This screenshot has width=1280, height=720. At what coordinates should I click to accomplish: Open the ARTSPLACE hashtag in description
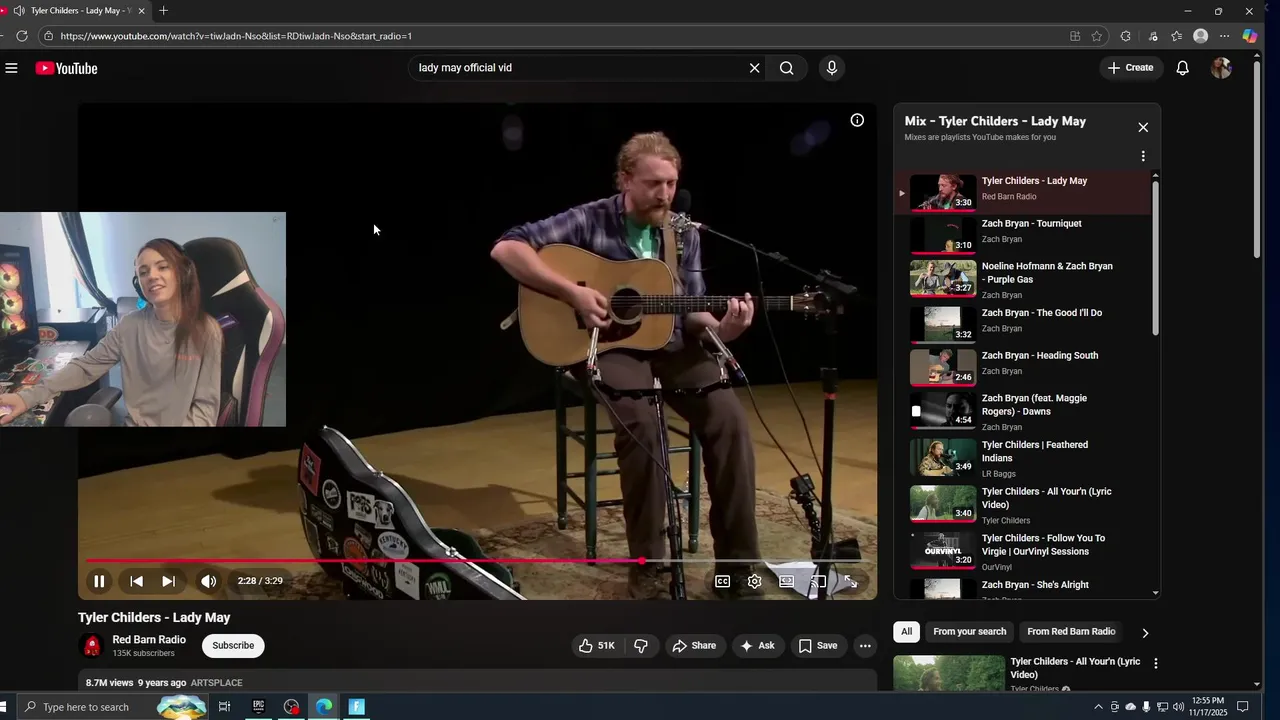216,683
